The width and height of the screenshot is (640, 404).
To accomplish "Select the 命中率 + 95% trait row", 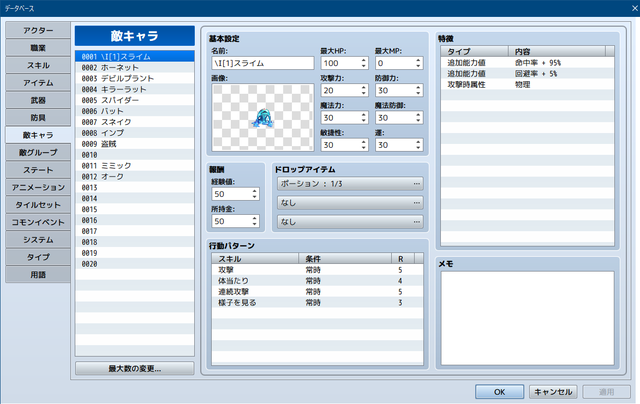I will coord(527,63).
